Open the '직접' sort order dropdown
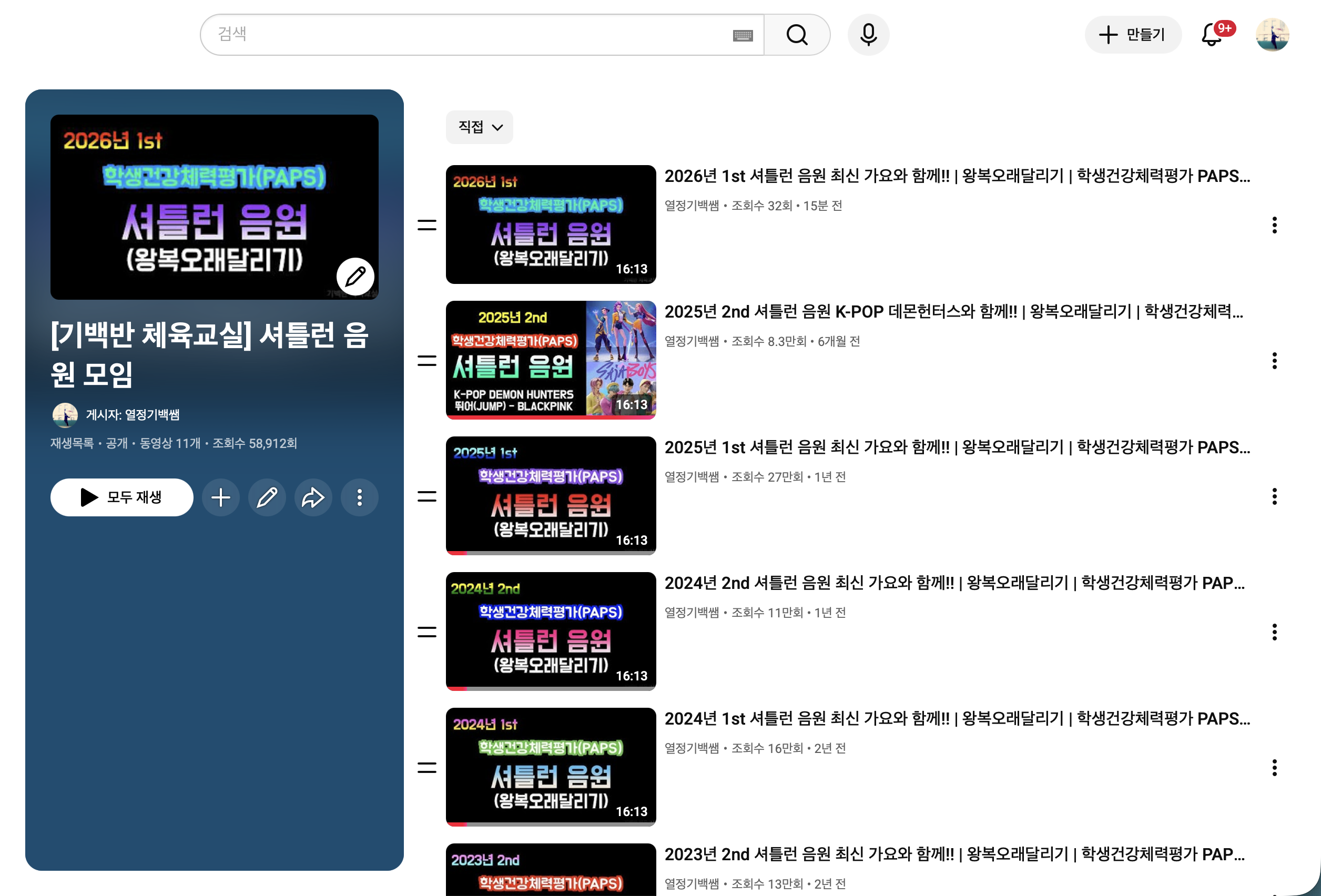The image size is (1321, 896). (x=479, y=127)
